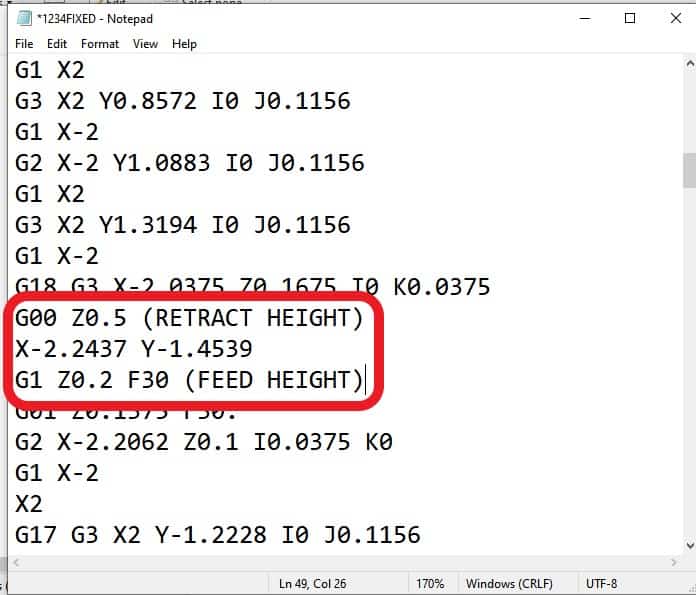Open the Format menu
The image size is (696, 595).
(x=100, y=44)
